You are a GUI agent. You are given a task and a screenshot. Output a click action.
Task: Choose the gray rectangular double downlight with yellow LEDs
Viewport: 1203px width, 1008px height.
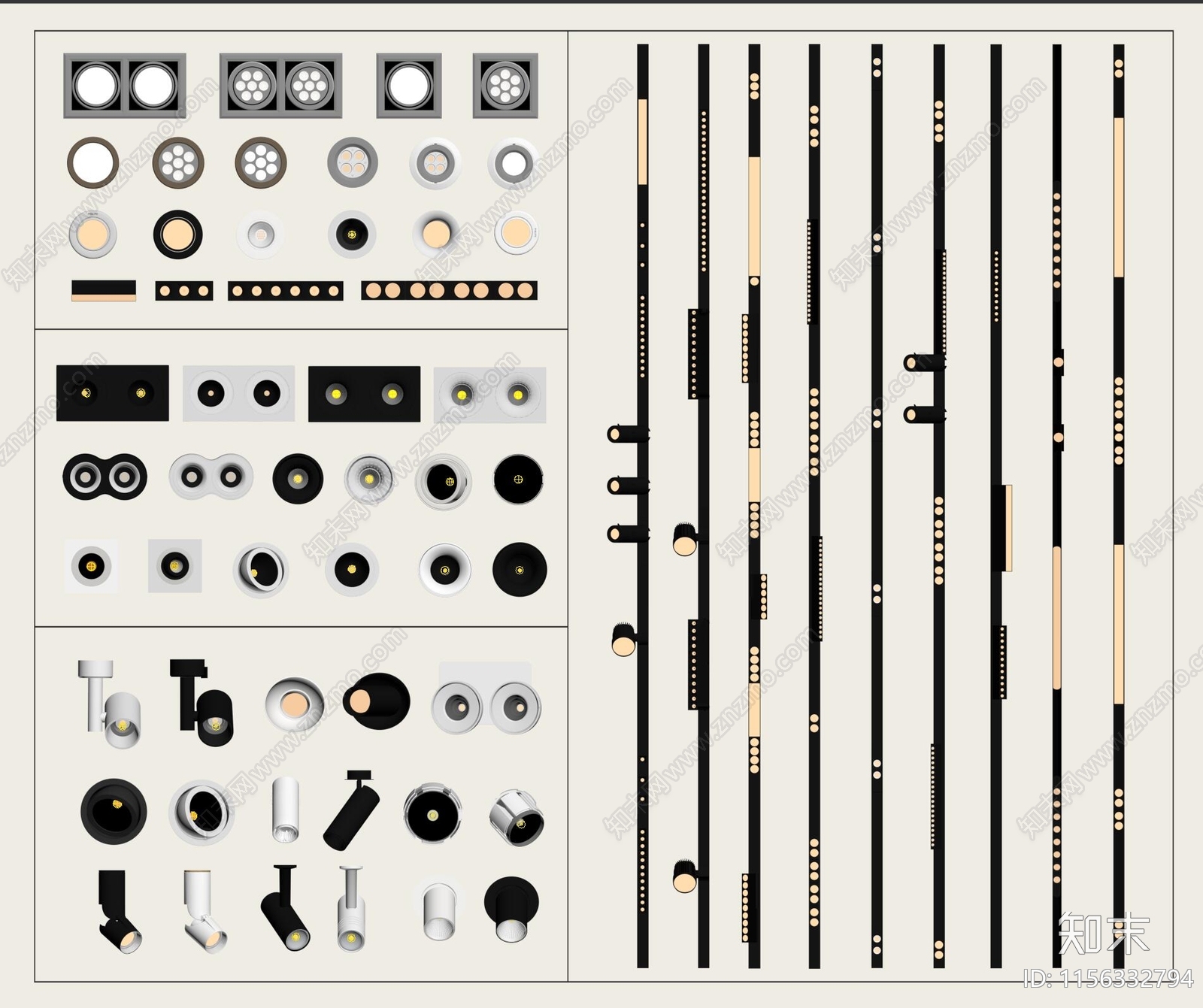pos(490,395)
